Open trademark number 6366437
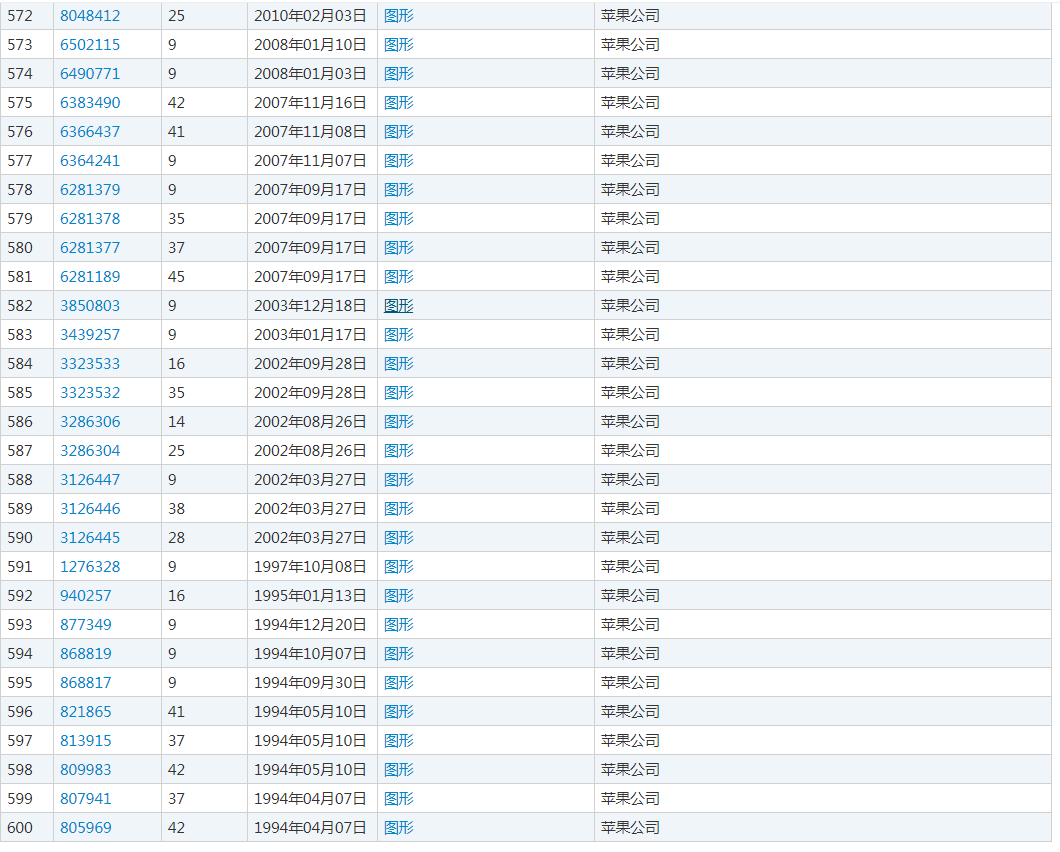This screenshot has width=1060, height=852. (x=90, y=132)
